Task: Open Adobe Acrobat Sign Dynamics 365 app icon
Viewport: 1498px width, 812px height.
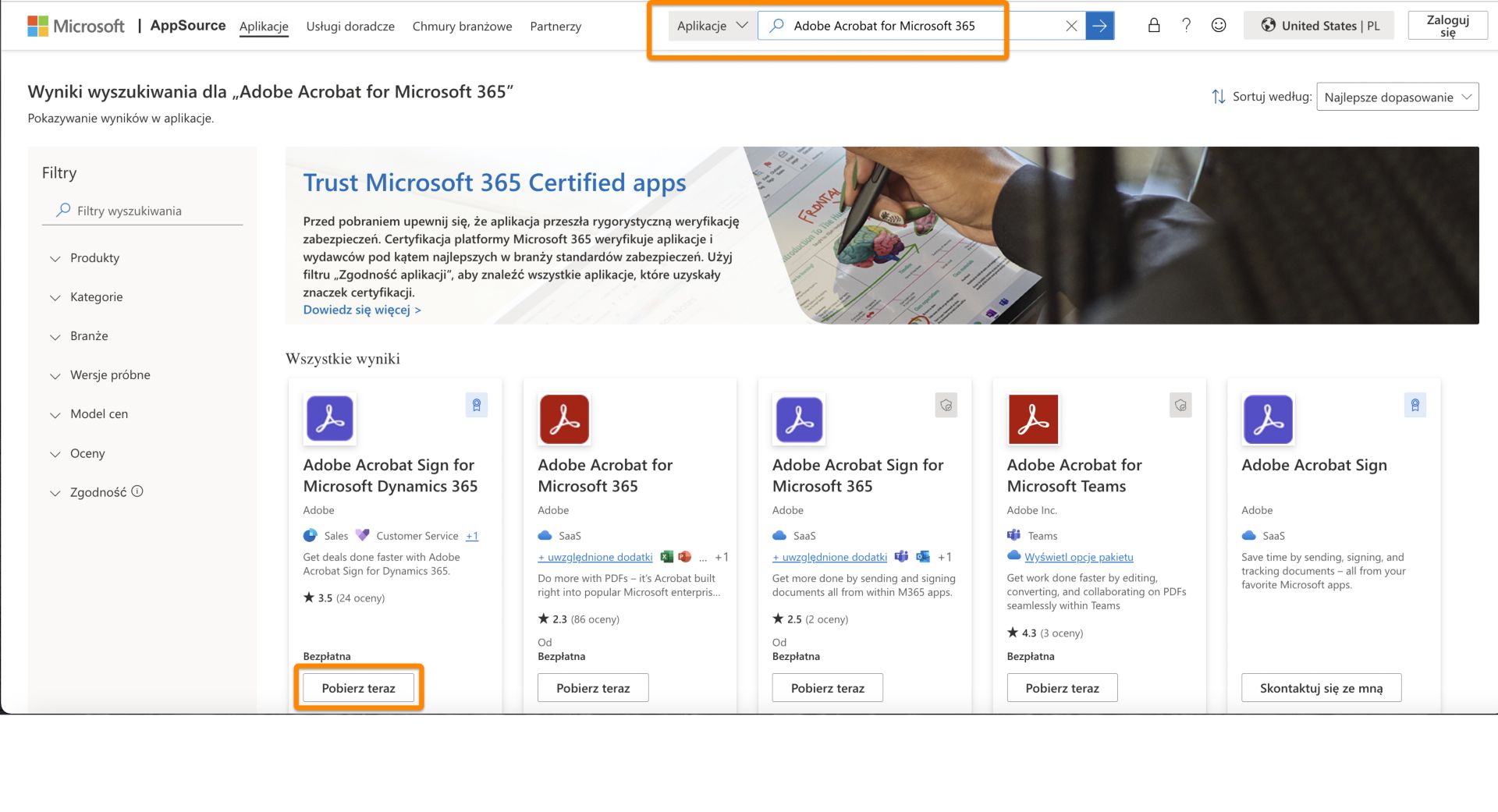Action: click(x=329, y=419)
